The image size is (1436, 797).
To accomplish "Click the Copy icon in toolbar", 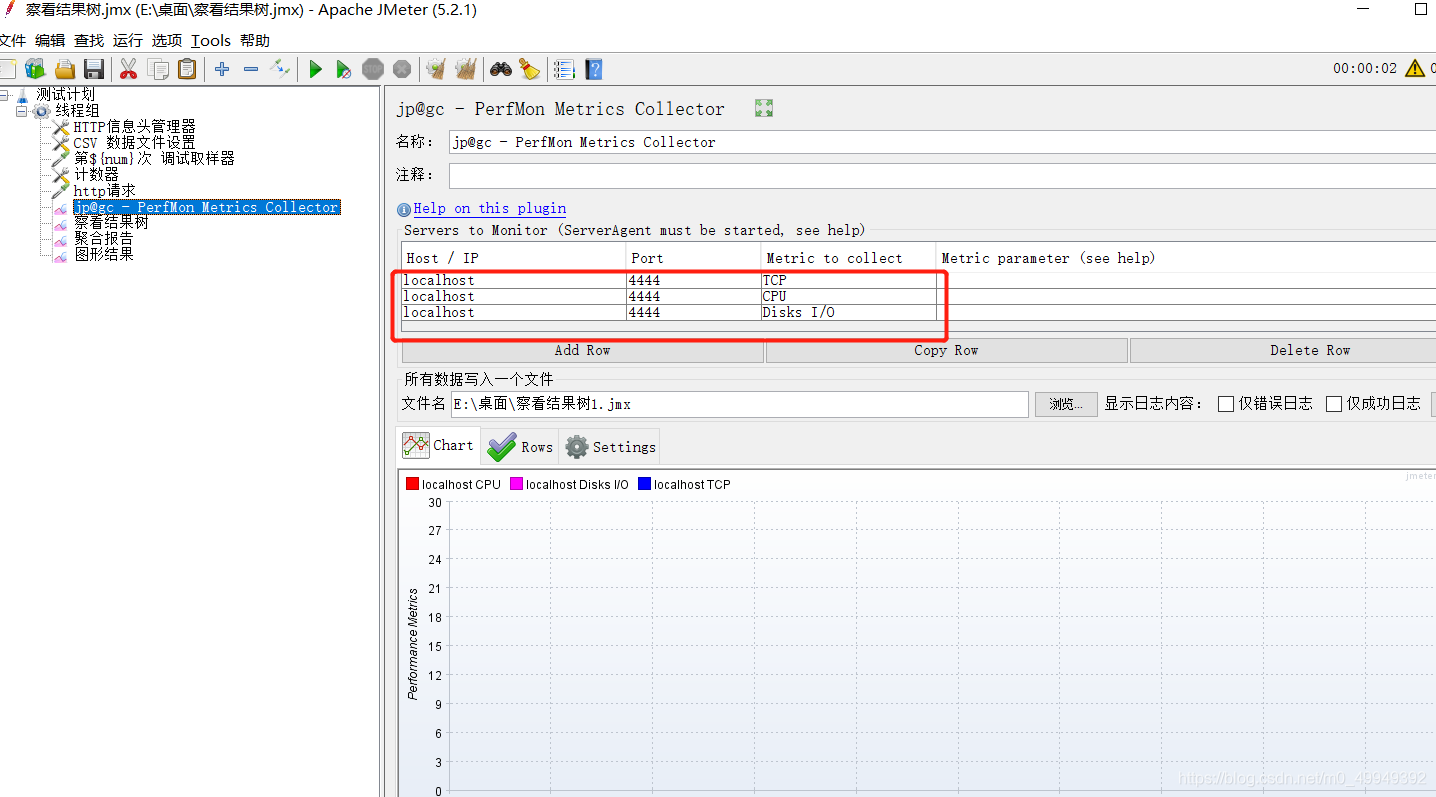I will click(158, 69).
